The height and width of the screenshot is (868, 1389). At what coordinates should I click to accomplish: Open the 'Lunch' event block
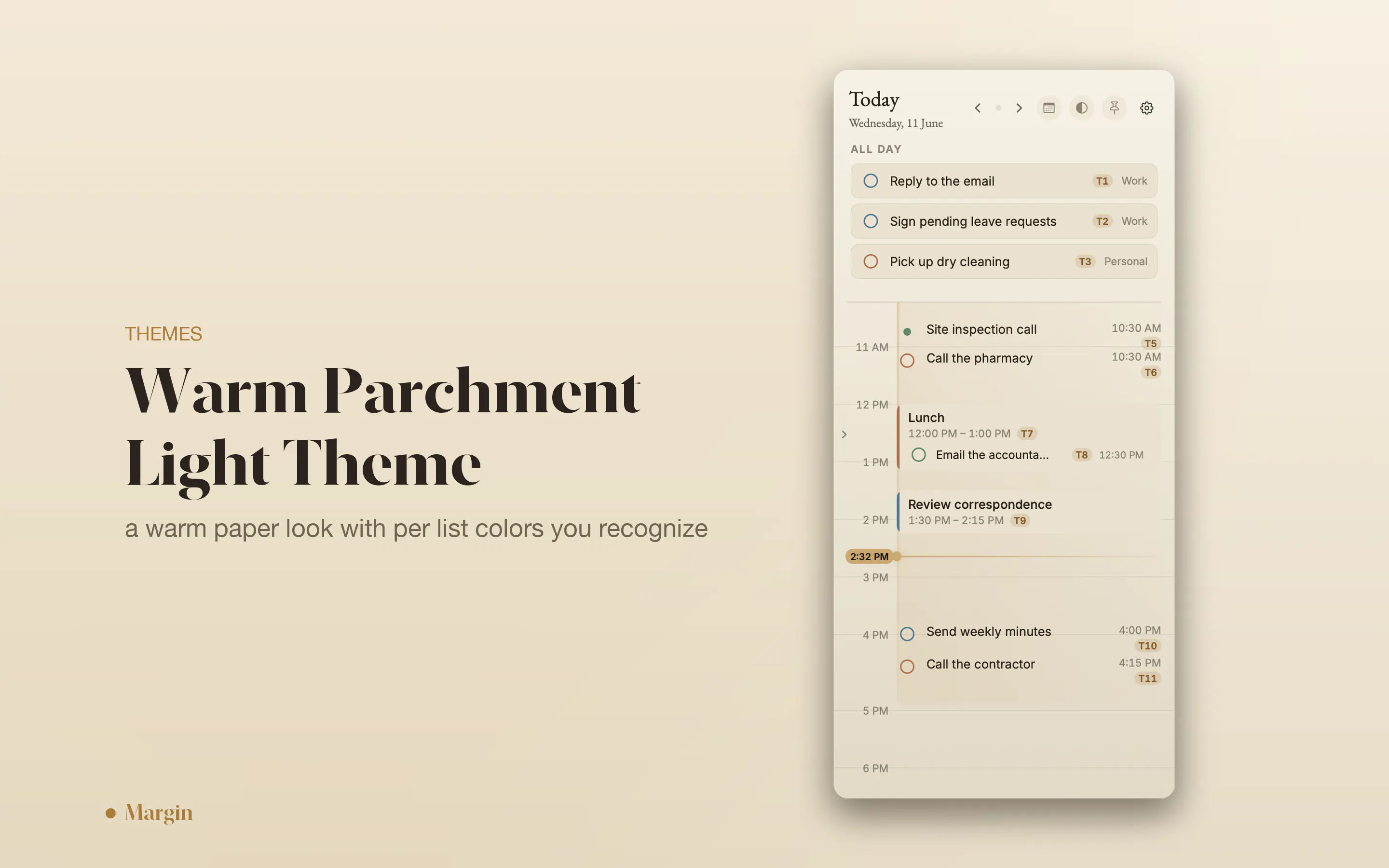click(1029, 437)
